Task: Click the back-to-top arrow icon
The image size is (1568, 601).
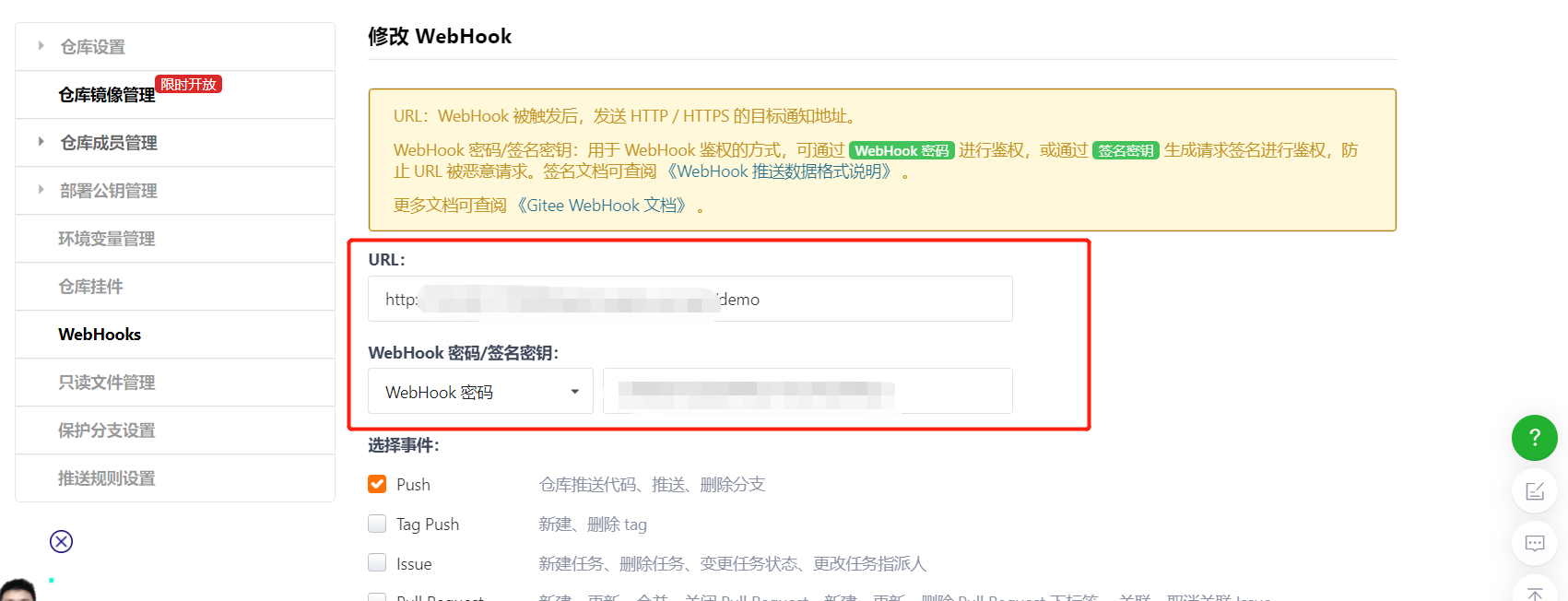Action: 1534,593
